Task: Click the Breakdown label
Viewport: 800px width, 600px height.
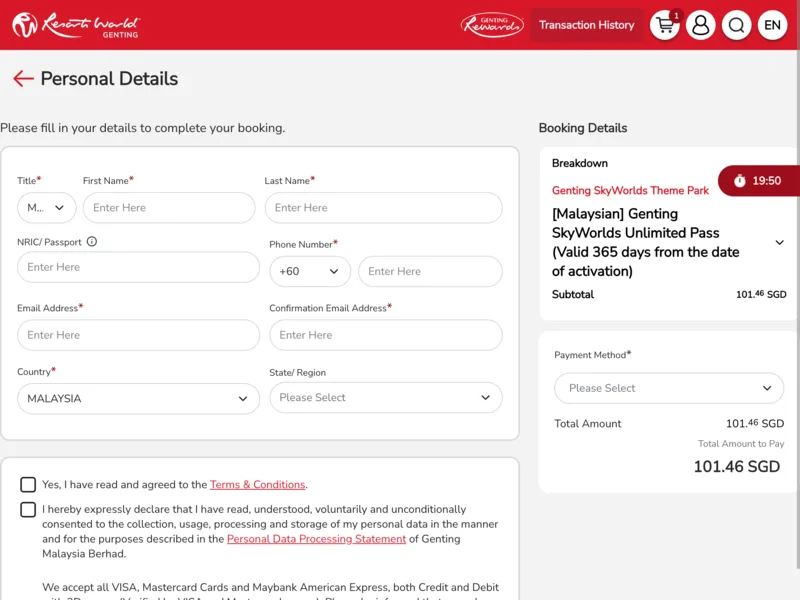Action: tap(580, 163)
